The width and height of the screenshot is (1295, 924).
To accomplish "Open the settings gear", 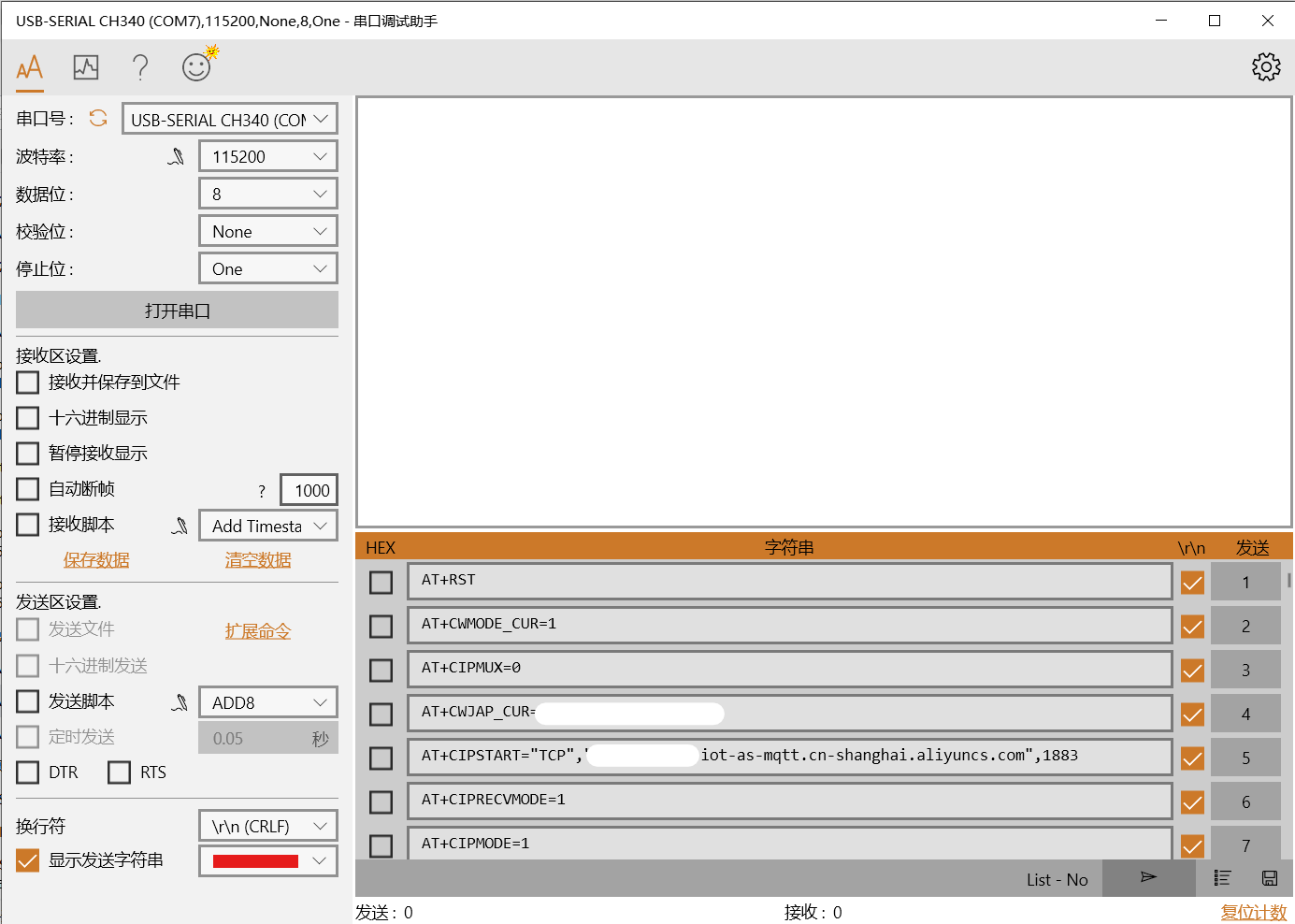I will [1265, 66].
